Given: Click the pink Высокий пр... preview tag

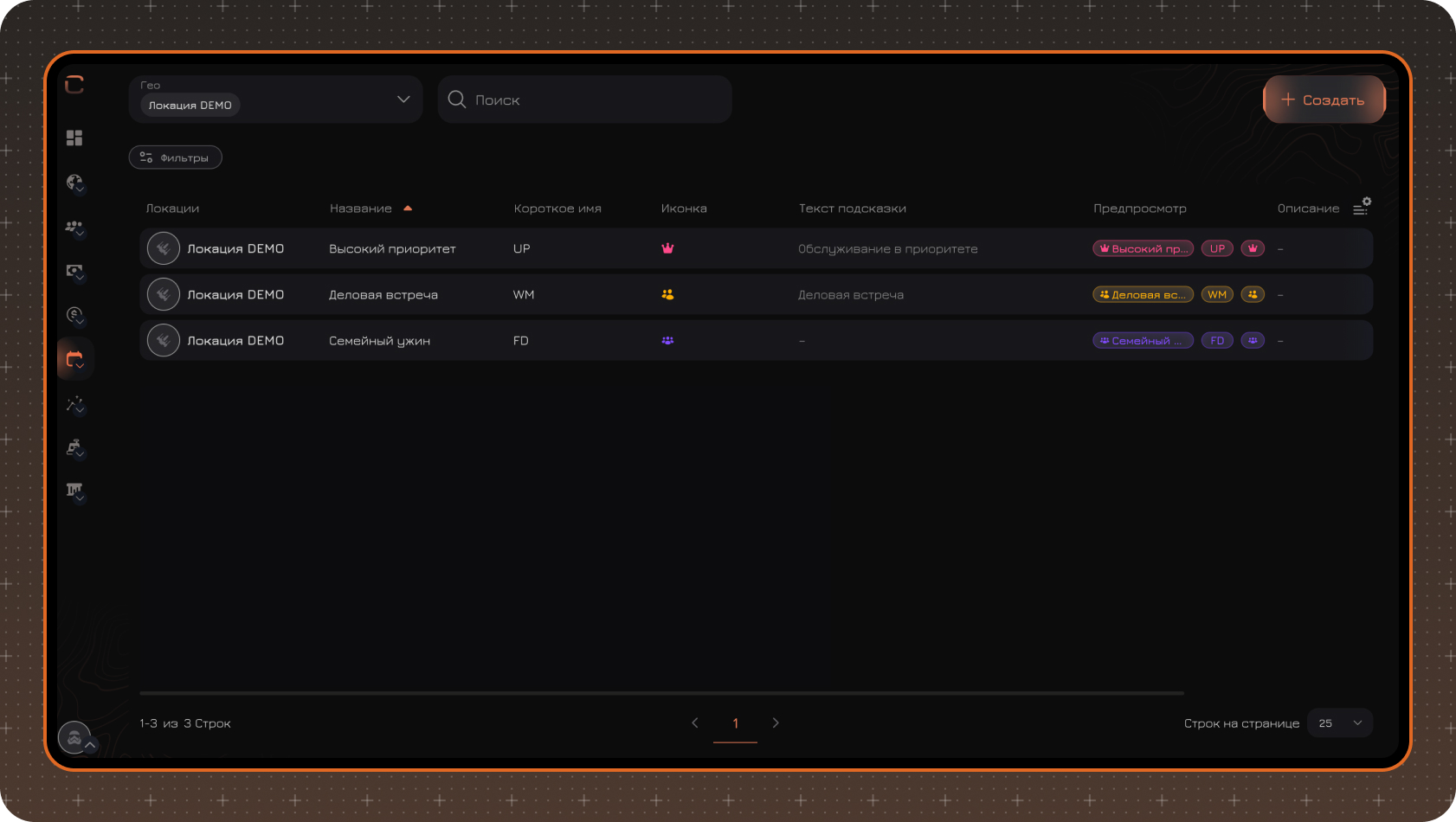Looking at the screenshot, I should coord(1144,248).
